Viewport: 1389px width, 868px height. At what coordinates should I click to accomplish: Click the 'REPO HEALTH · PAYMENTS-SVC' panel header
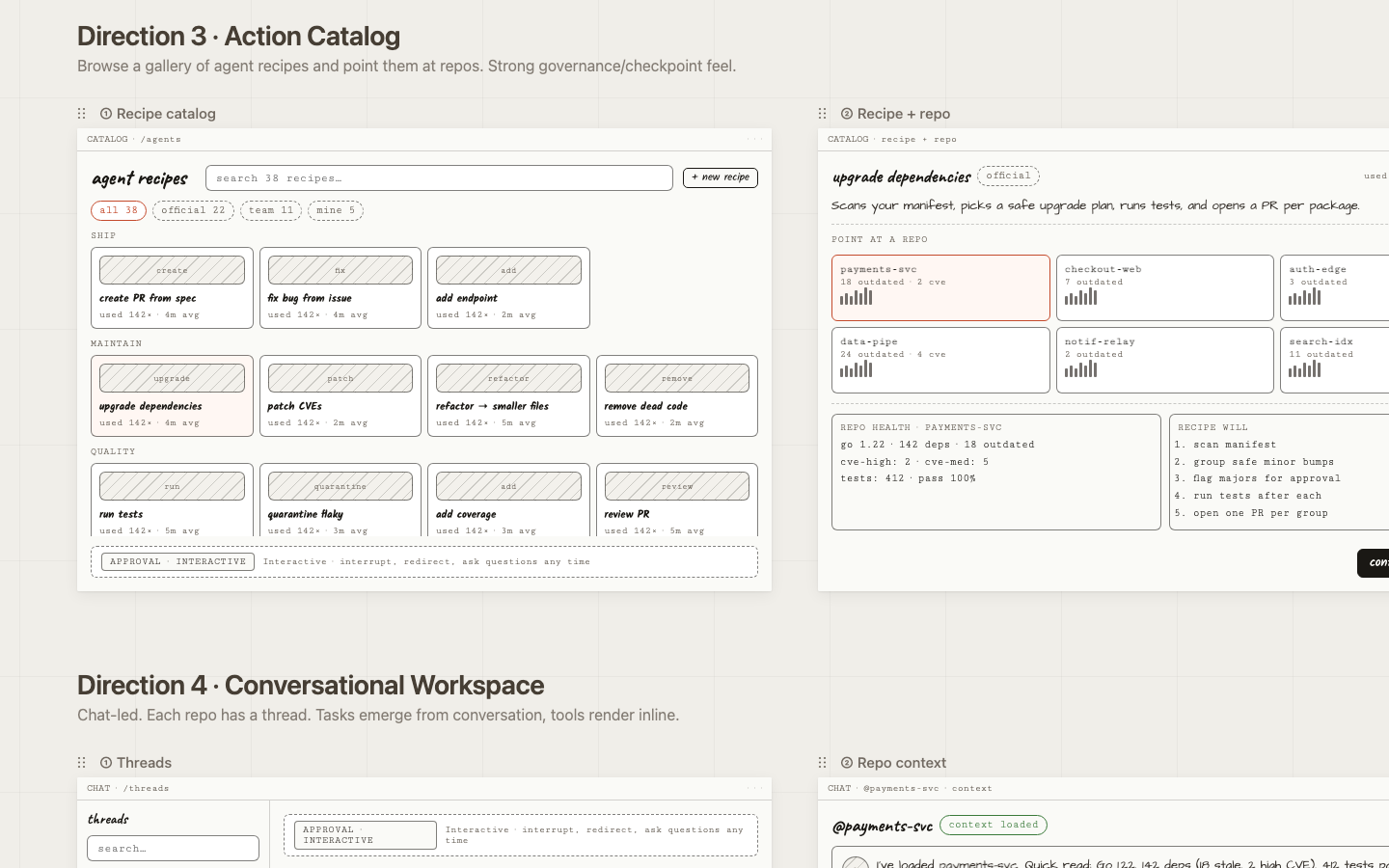coord(921,427)
